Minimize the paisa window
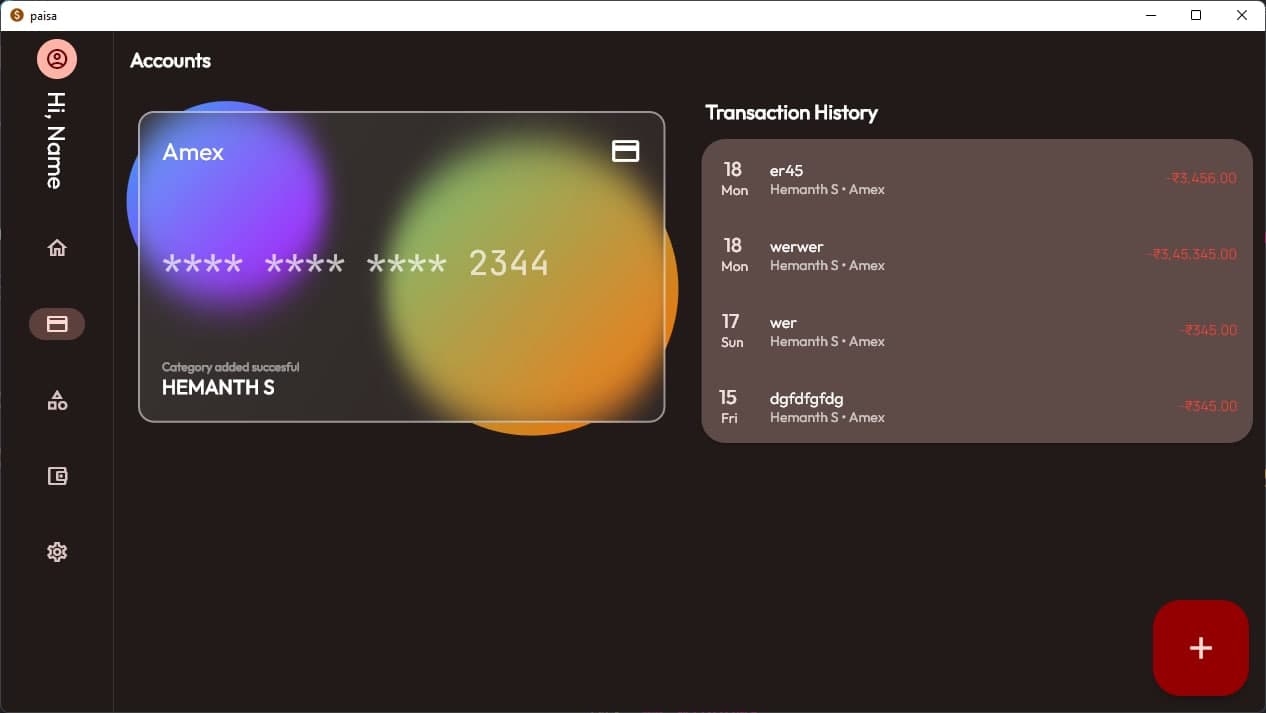 pyautogui.click(x=1150, y=15)
